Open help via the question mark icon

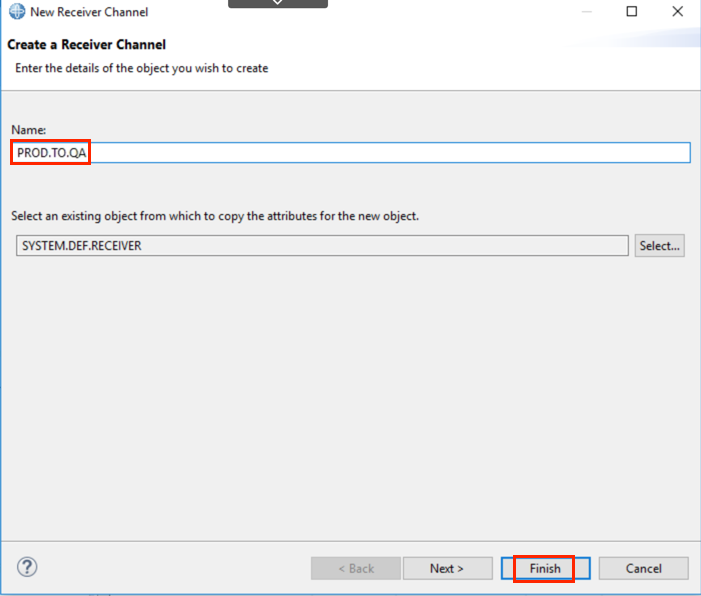(x=27, y=567)
